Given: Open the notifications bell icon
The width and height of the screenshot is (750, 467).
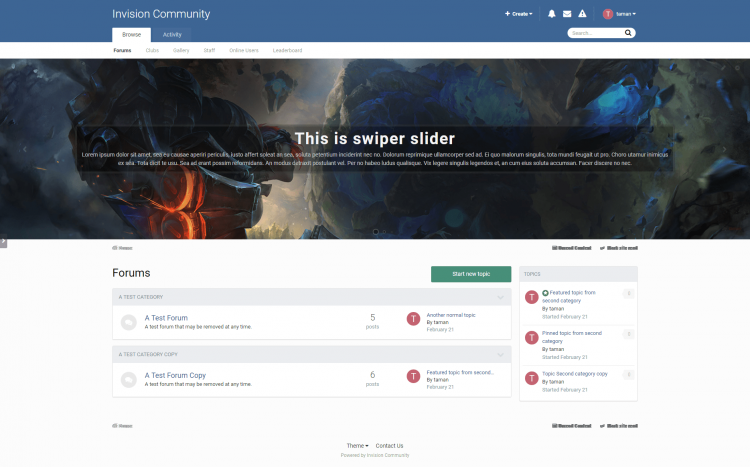Looking at the screenshot, I should (x=552, y=14).
